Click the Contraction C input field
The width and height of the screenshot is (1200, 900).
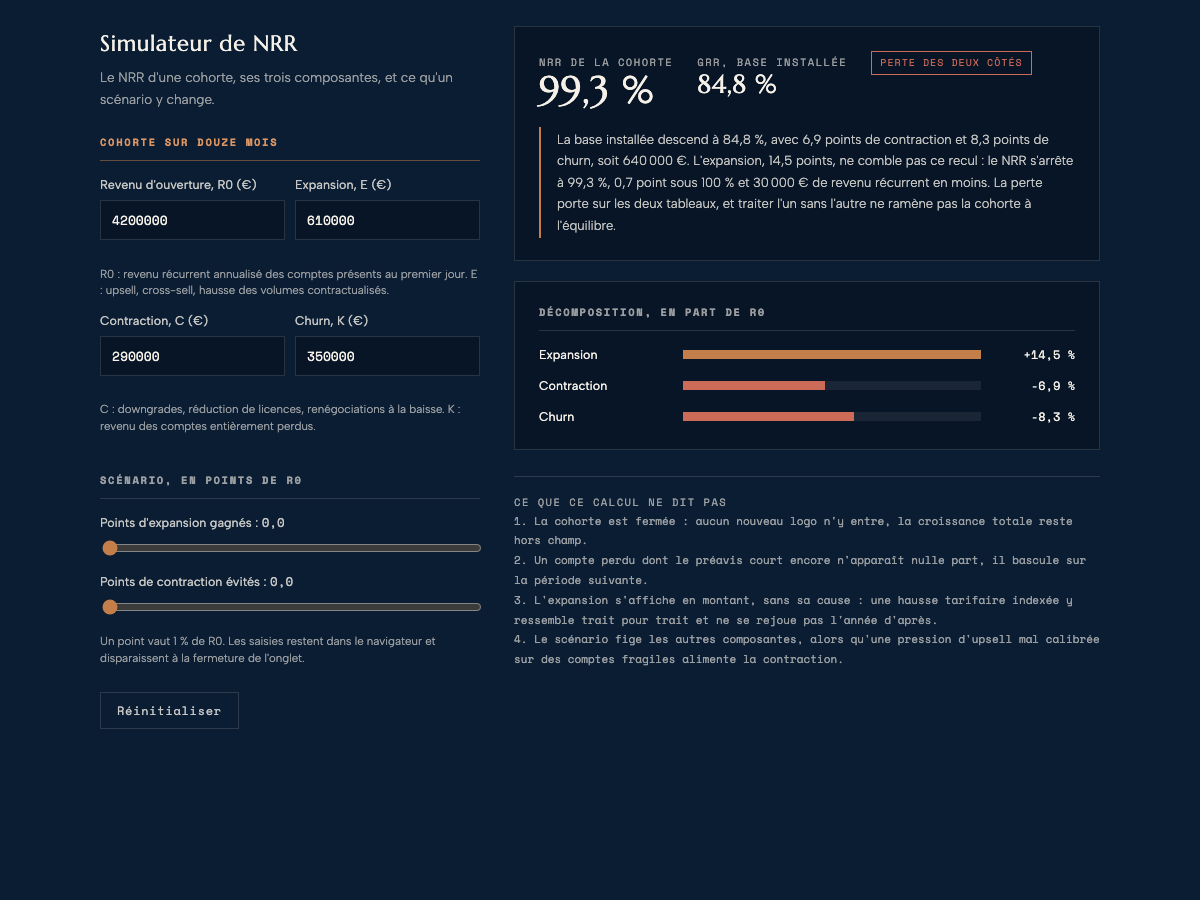(x=192, y=356)
